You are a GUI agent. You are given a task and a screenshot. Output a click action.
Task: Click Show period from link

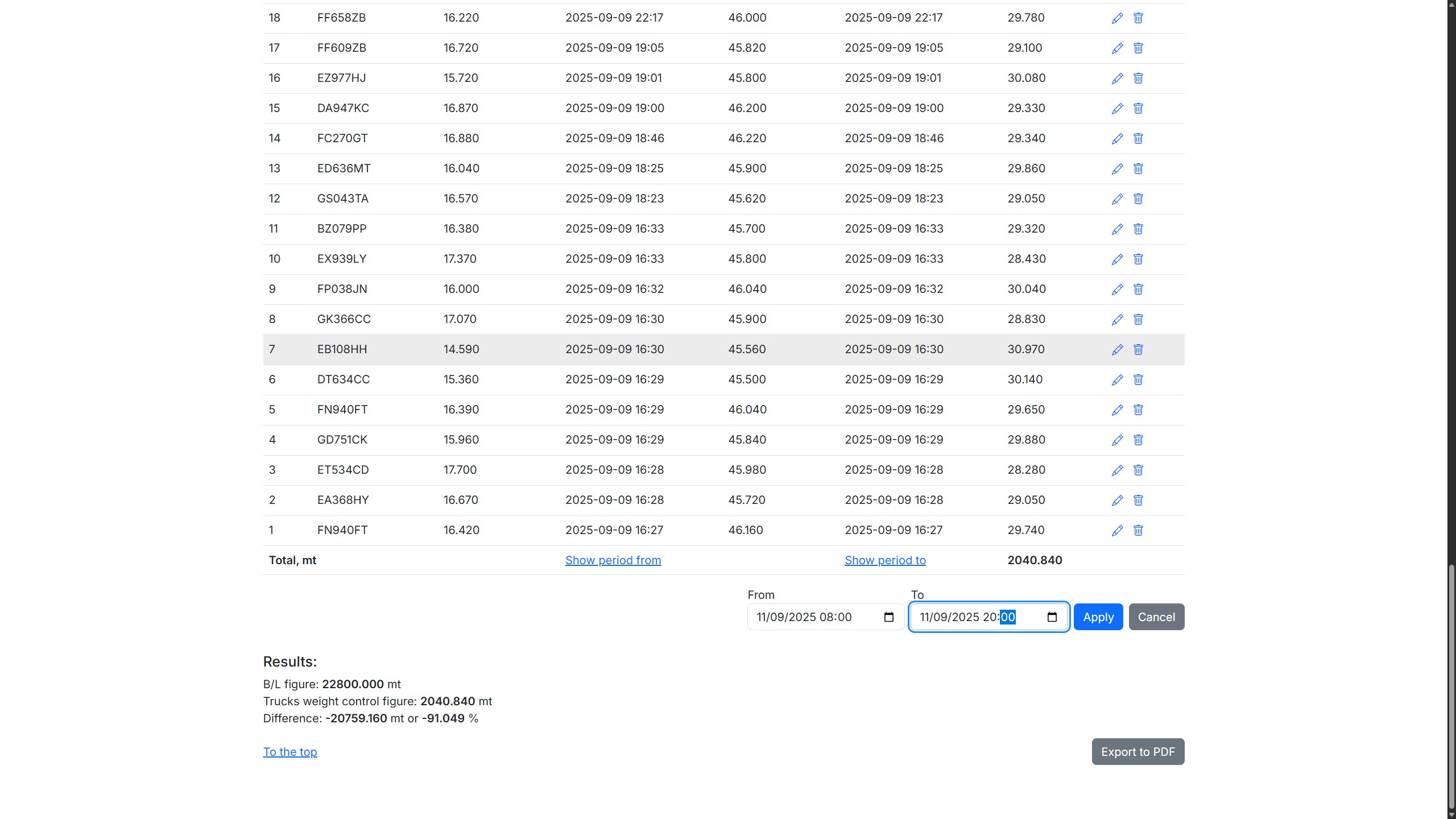pyautogui.click(x=613, y=560)
